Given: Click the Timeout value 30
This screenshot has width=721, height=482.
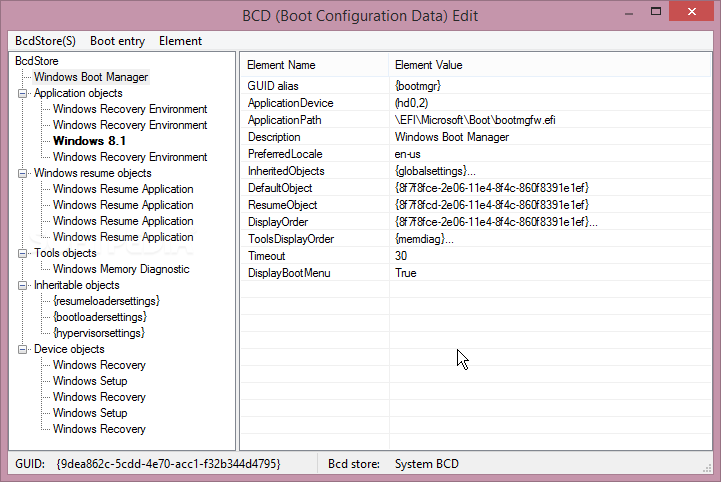Looking at the screenshot, I should tap(401, 256).
